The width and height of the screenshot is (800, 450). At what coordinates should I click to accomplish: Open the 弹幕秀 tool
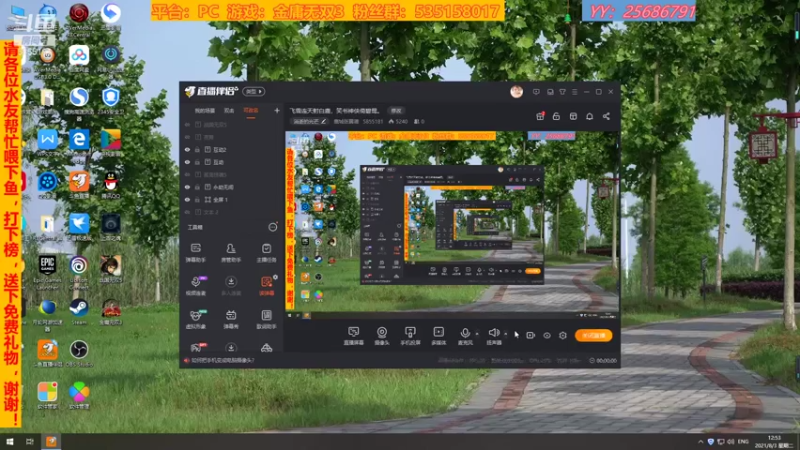coord(231,319)
